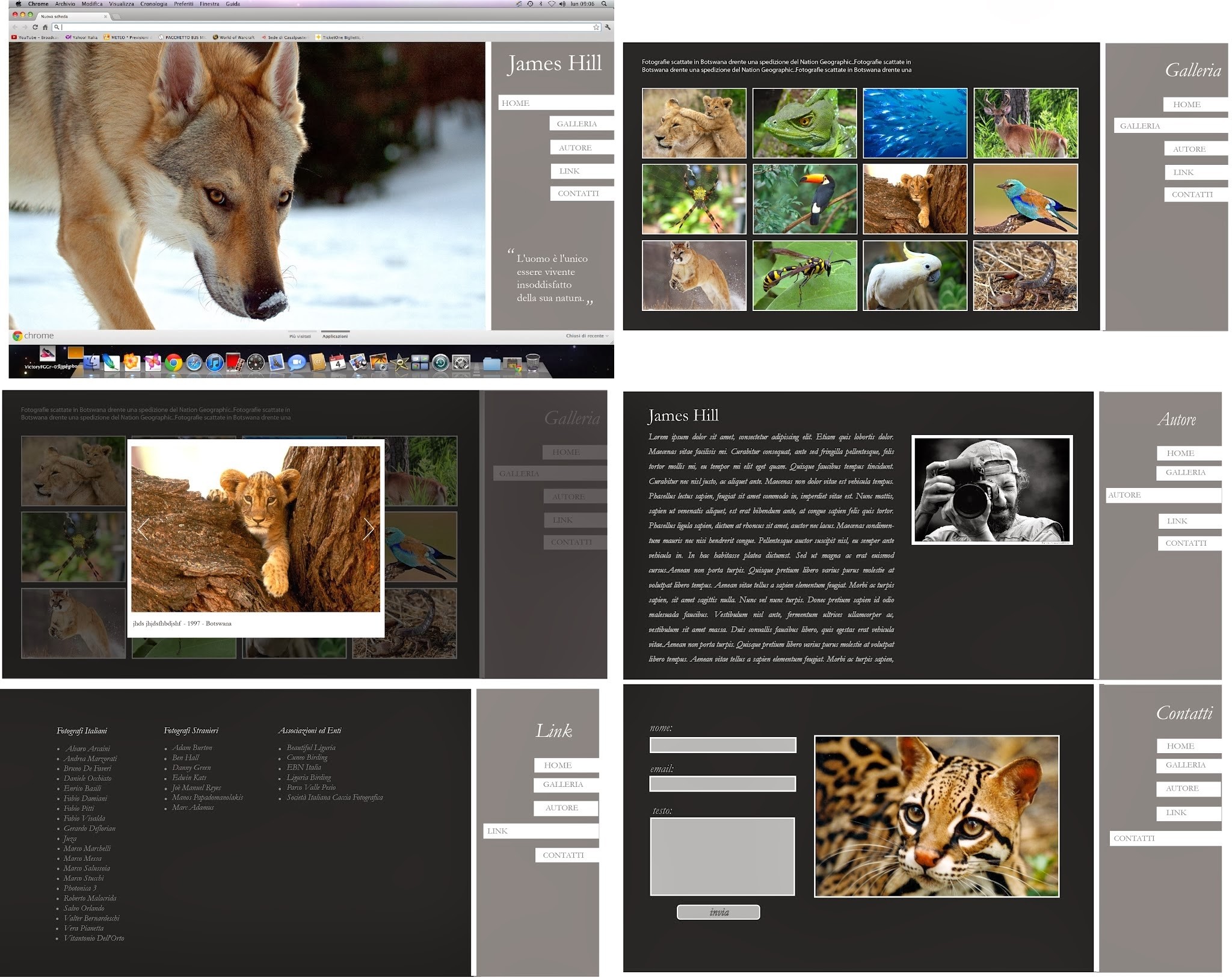Open the Cronologia menu in menu bar
This screenshot has width=1232, height=977.
(x=153, y=4)
